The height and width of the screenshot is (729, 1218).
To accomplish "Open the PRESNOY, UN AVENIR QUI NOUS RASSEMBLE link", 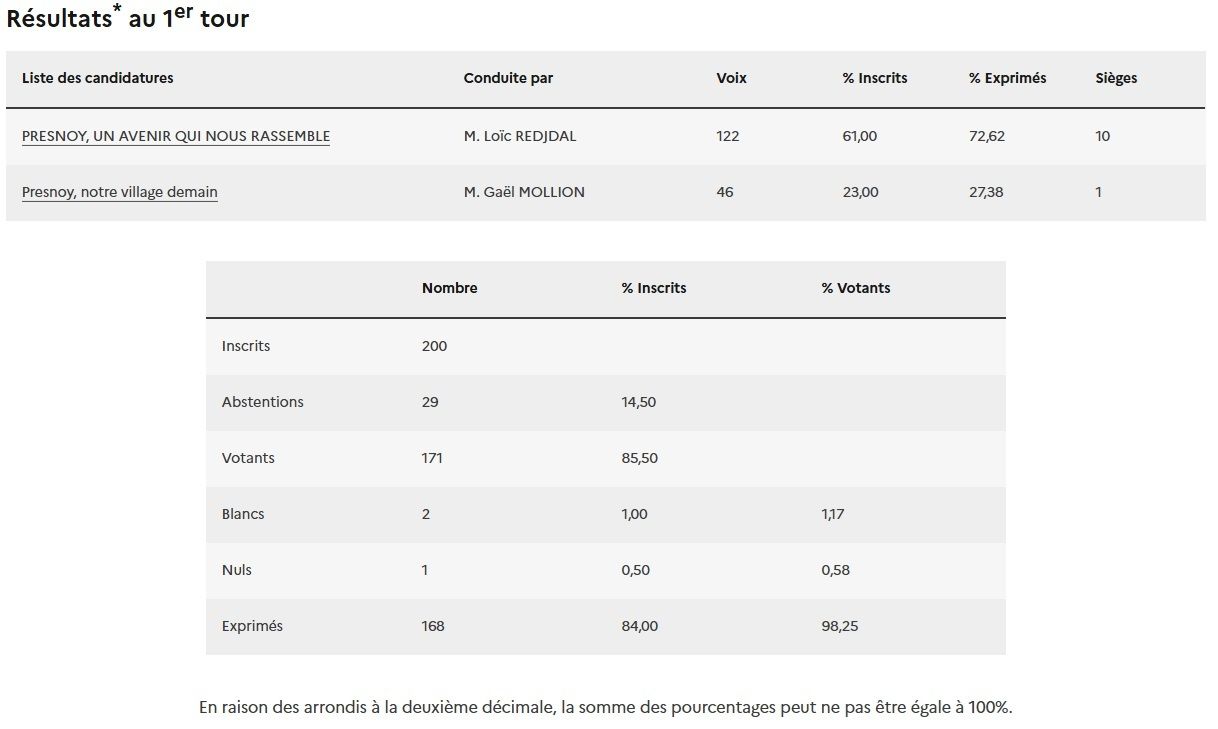I will pos(176,136).
